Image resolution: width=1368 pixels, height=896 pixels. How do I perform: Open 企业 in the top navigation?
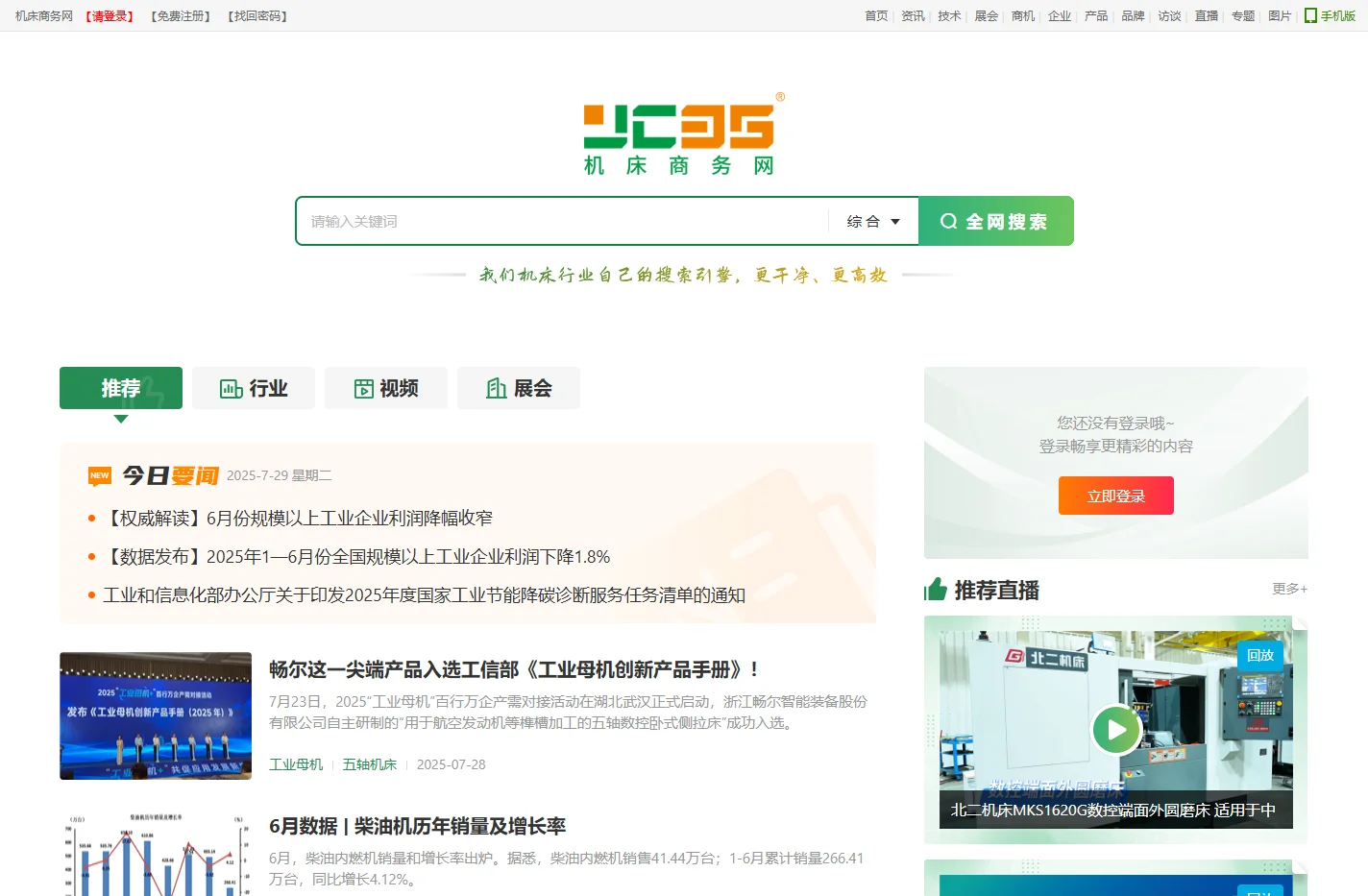pyautogui.click(x=1060, y=16)
